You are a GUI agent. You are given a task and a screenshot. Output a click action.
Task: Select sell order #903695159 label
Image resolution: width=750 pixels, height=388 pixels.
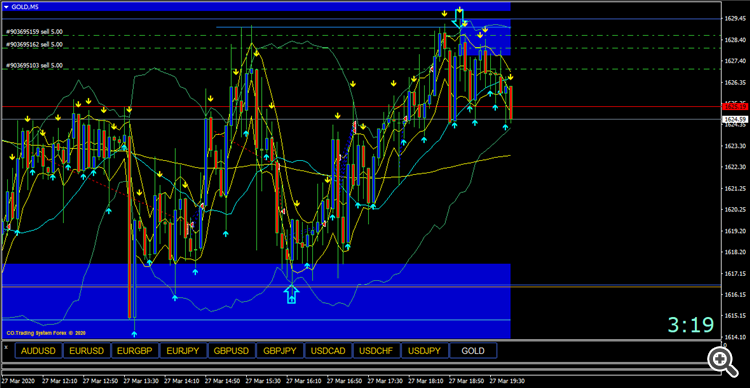(x=34, y=32)
